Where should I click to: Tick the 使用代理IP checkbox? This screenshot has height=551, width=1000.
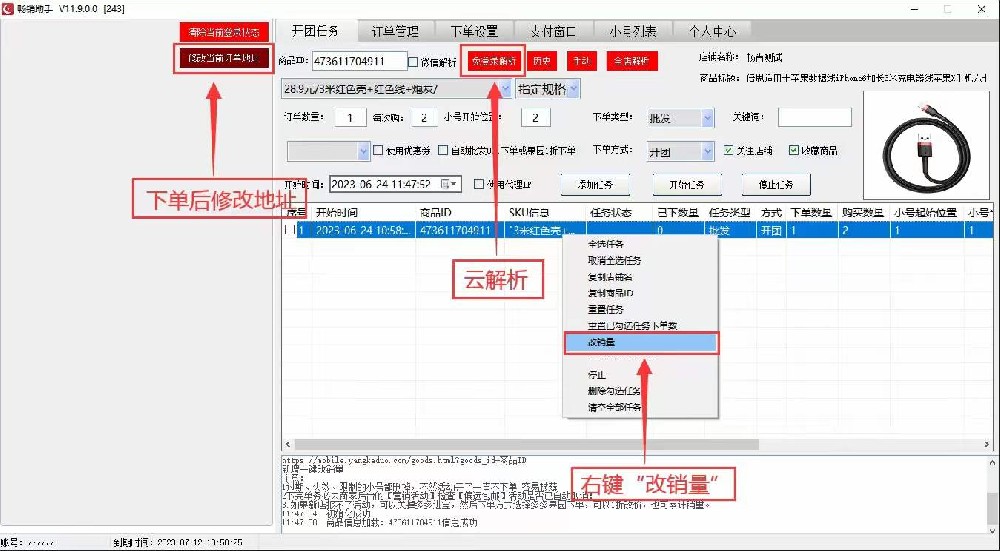(479, 184)
